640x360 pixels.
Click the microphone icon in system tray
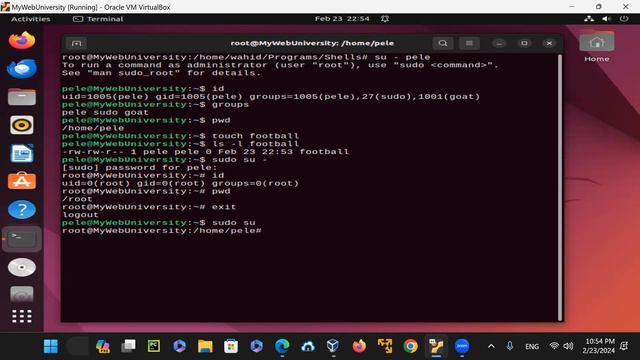click(510, 346)
